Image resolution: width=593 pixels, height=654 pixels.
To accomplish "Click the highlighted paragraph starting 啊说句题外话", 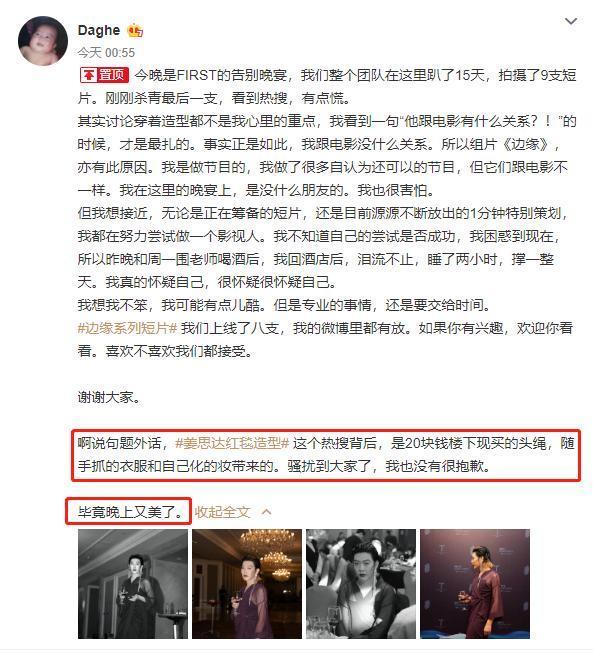I will pyautogui.click(x=326, y=455).
